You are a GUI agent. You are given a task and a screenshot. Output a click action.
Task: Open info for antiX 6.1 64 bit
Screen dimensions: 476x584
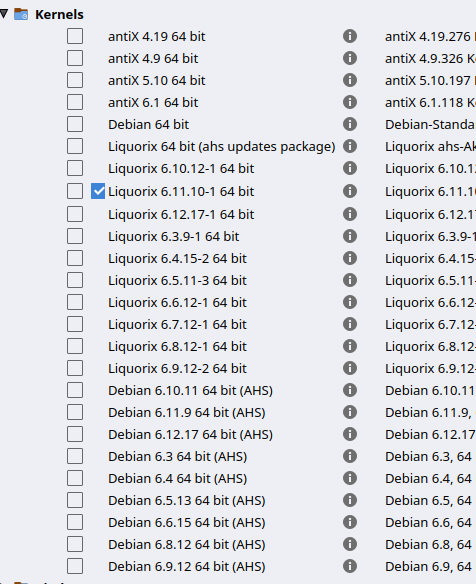[x=350, y=102]
